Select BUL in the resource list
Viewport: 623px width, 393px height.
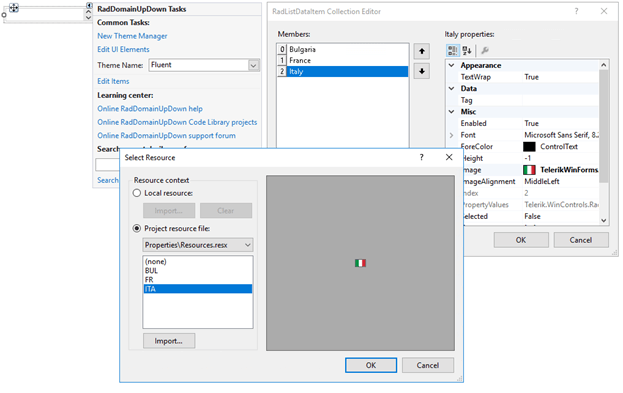point(197,271)
